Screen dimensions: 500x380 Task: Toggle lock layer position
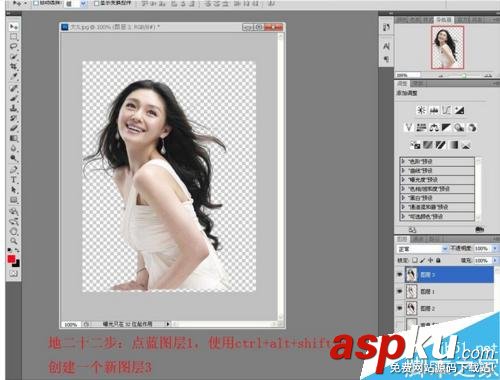pos(431,260)
